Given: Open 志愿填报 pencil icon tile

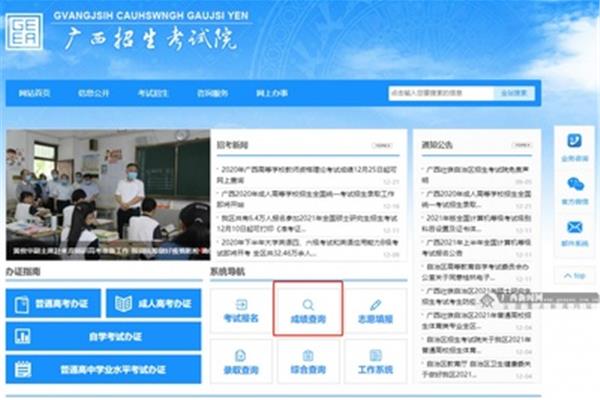Looking at the screenshot, I should [375, 311].
